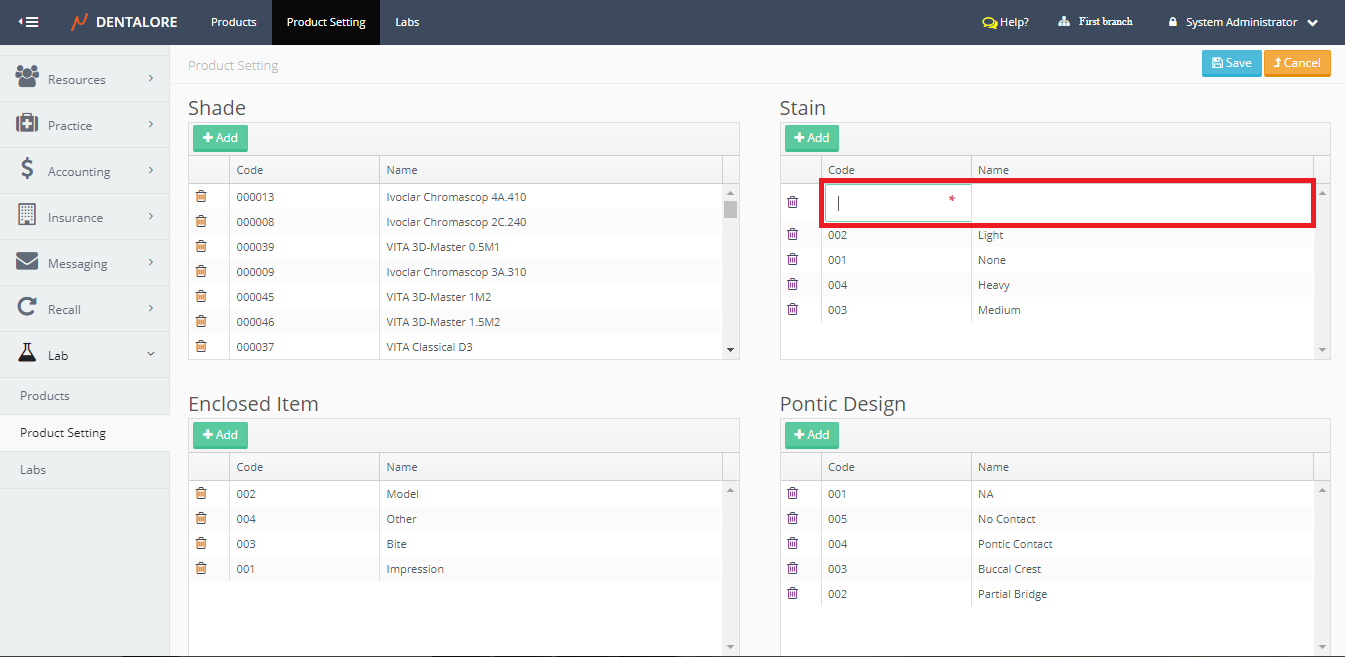Click the First branch icon
1345x657 pixels.
(1064, 22)
